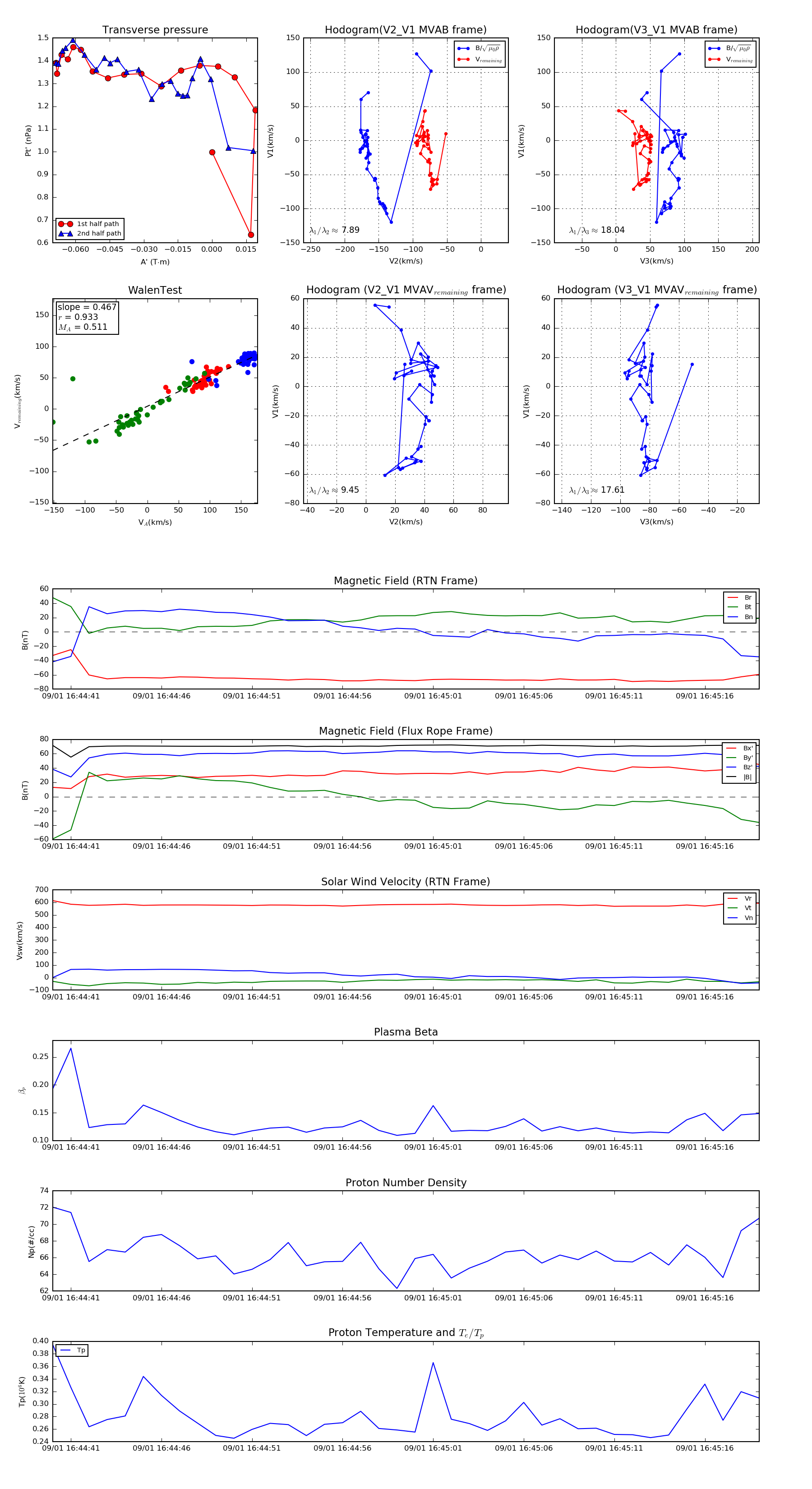Click '09/01 16:45:16' tick under proton temperature
This screenshot has height=1489, width=812.
[705, 1448]
